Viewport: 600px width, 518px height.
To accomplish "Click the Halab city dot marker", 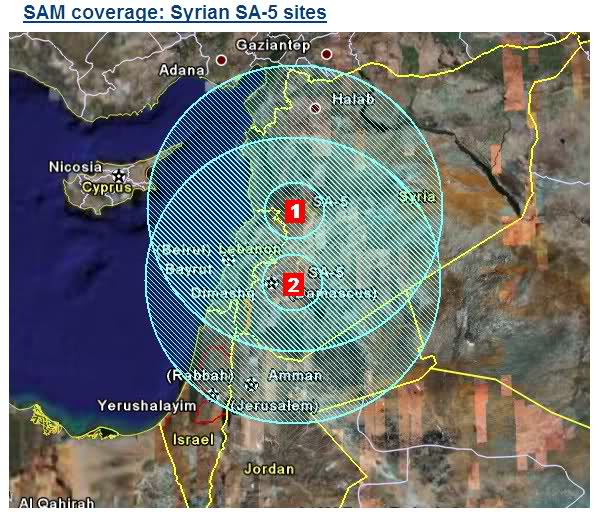I will point(315,108).
